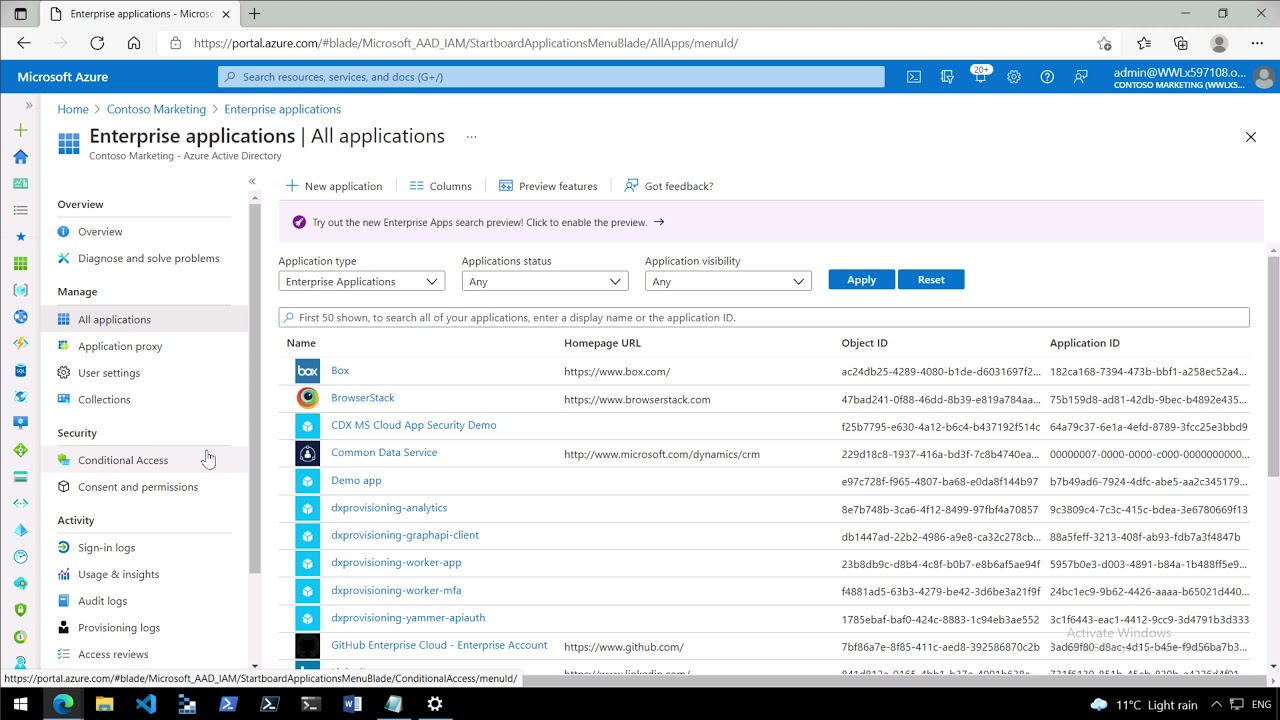
Task: Open Visual Studio Code from taskbar
Action: pyautogui.click(x=146, y=704)
